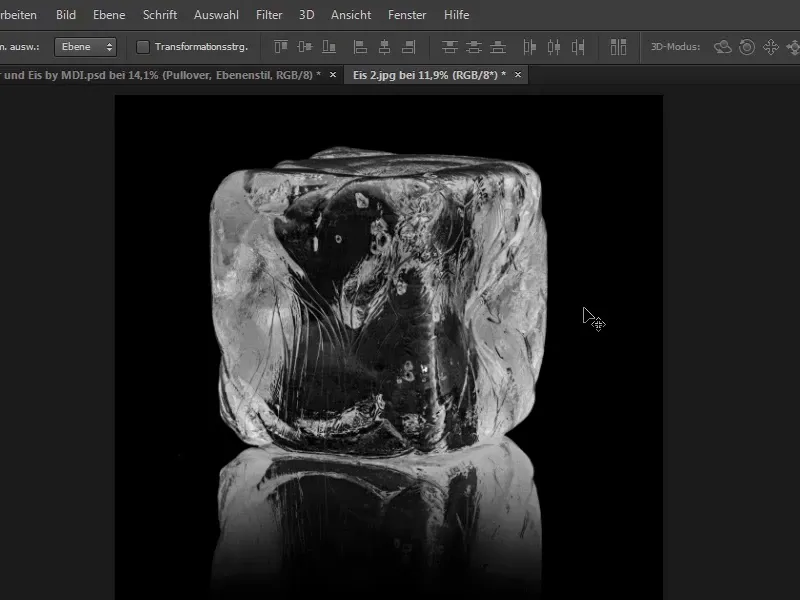Viewport: 800px width, 600px height.
Task: Select the 3D pan object mode icon
Action: pyautogui.click(x=771, y=47)
